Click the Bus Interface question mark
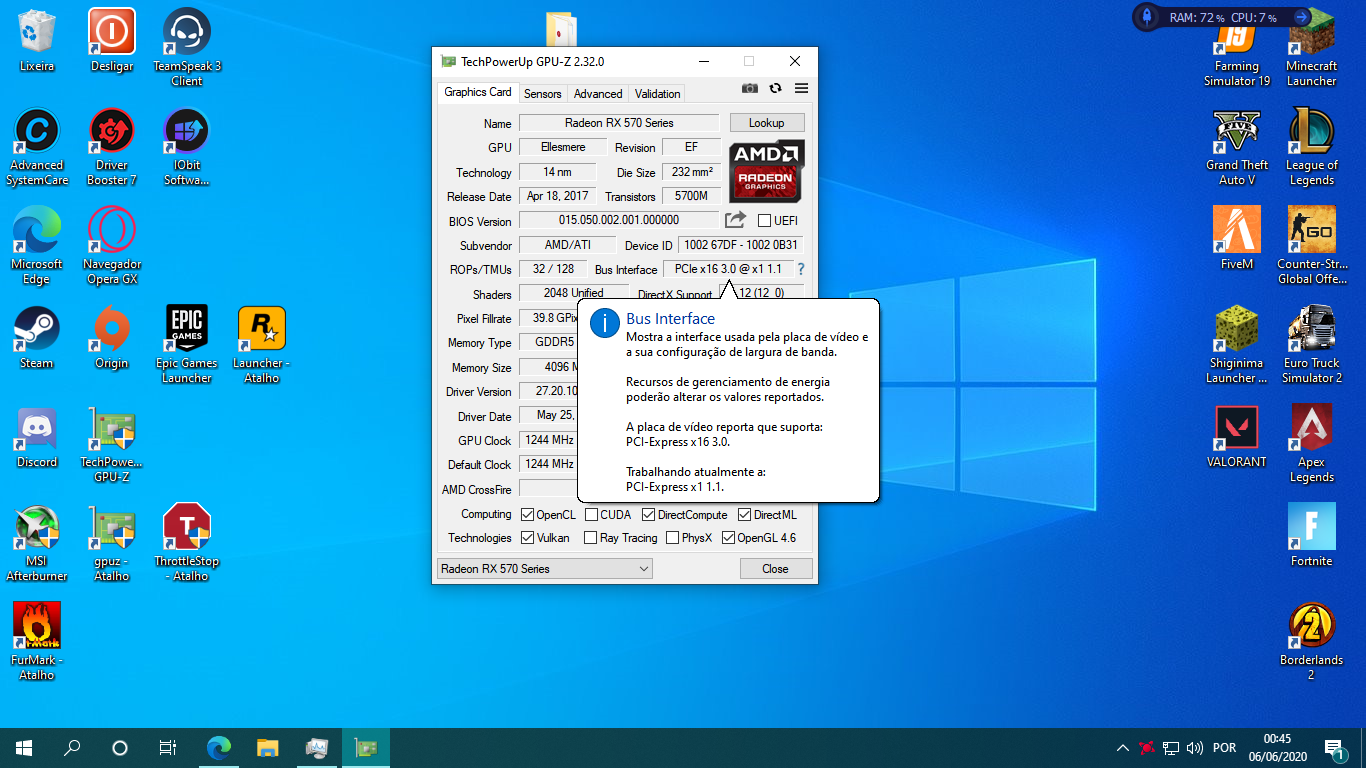 tap(801, 269)
